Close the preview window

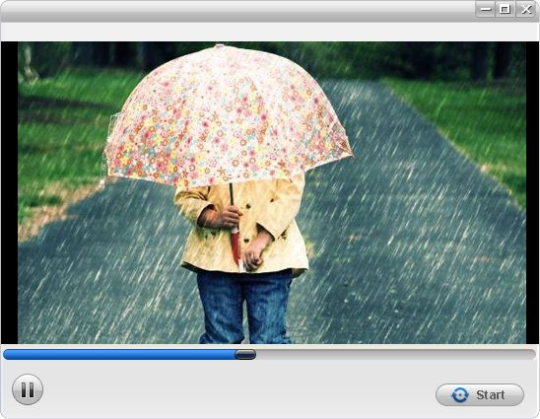(525, 9)
